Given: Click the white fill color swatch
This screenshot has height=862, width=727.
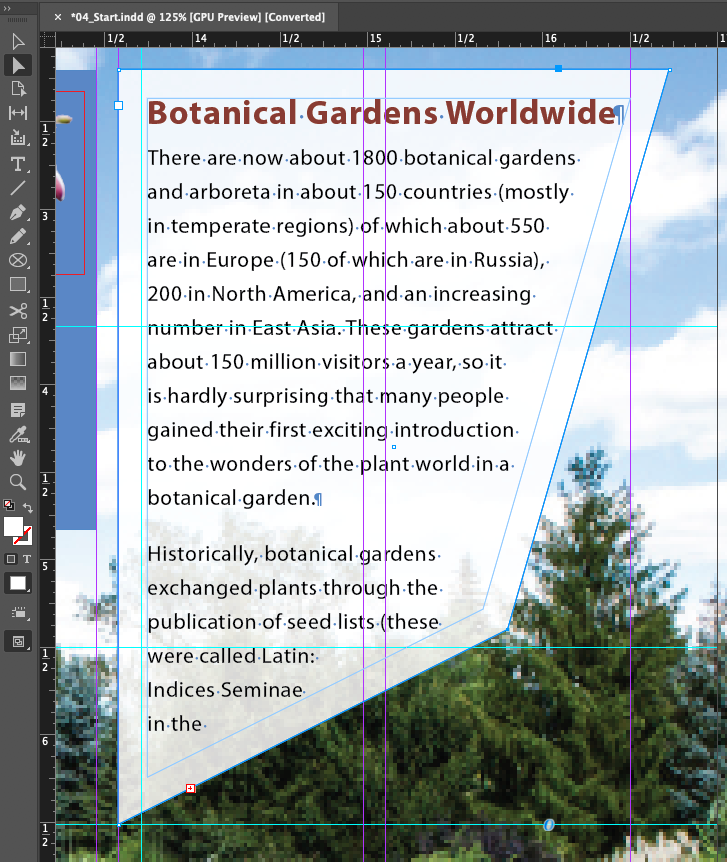Looking at the screenshot, I should (13, 526).
